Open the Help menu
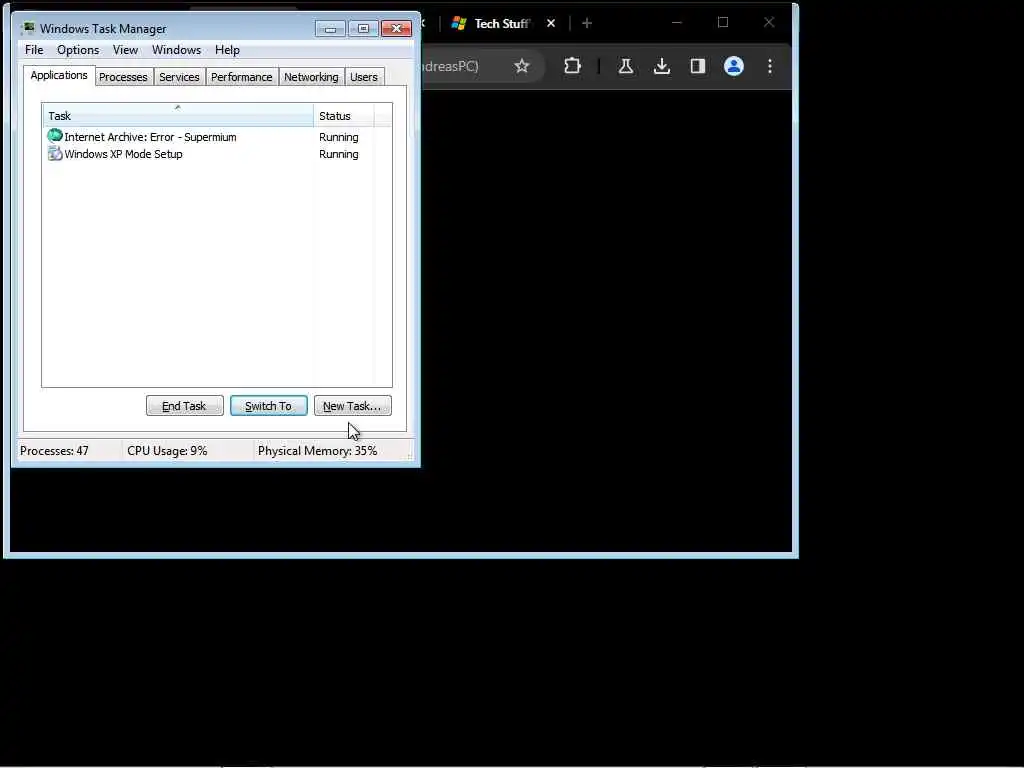 coord(227,50)
